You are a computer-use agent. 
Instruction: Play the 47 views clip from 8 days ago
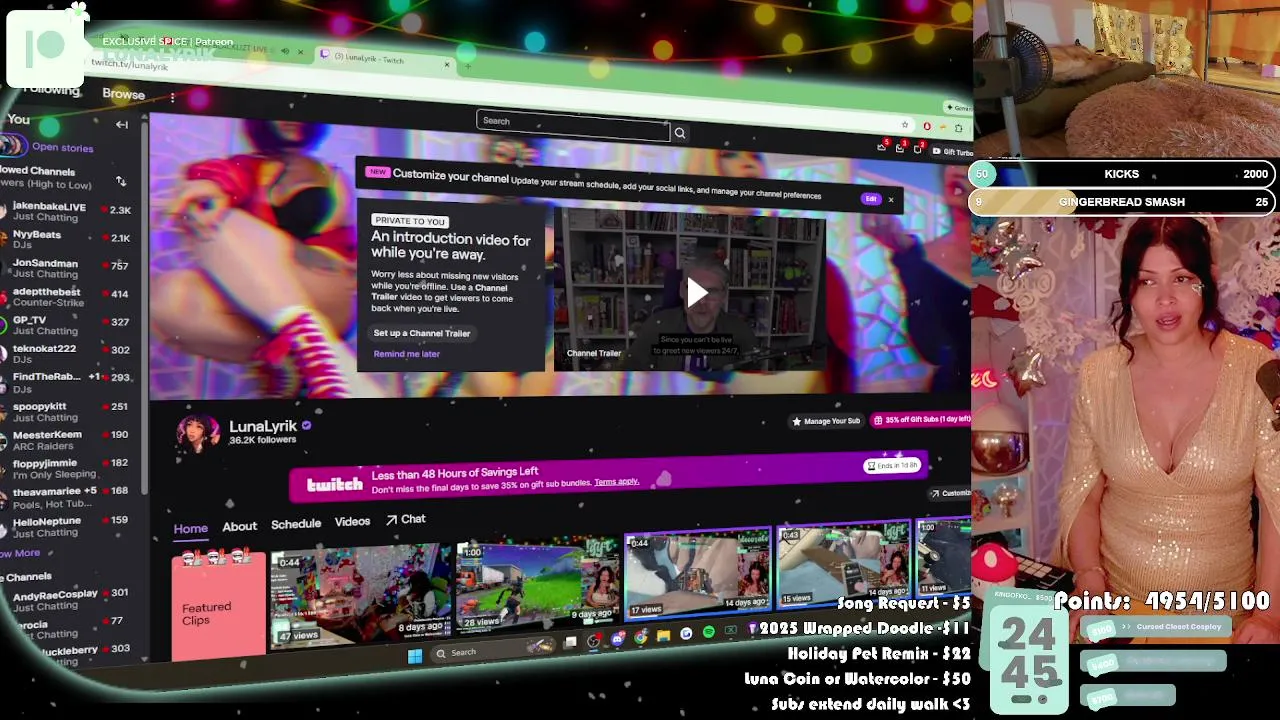[x=361, y=596]
